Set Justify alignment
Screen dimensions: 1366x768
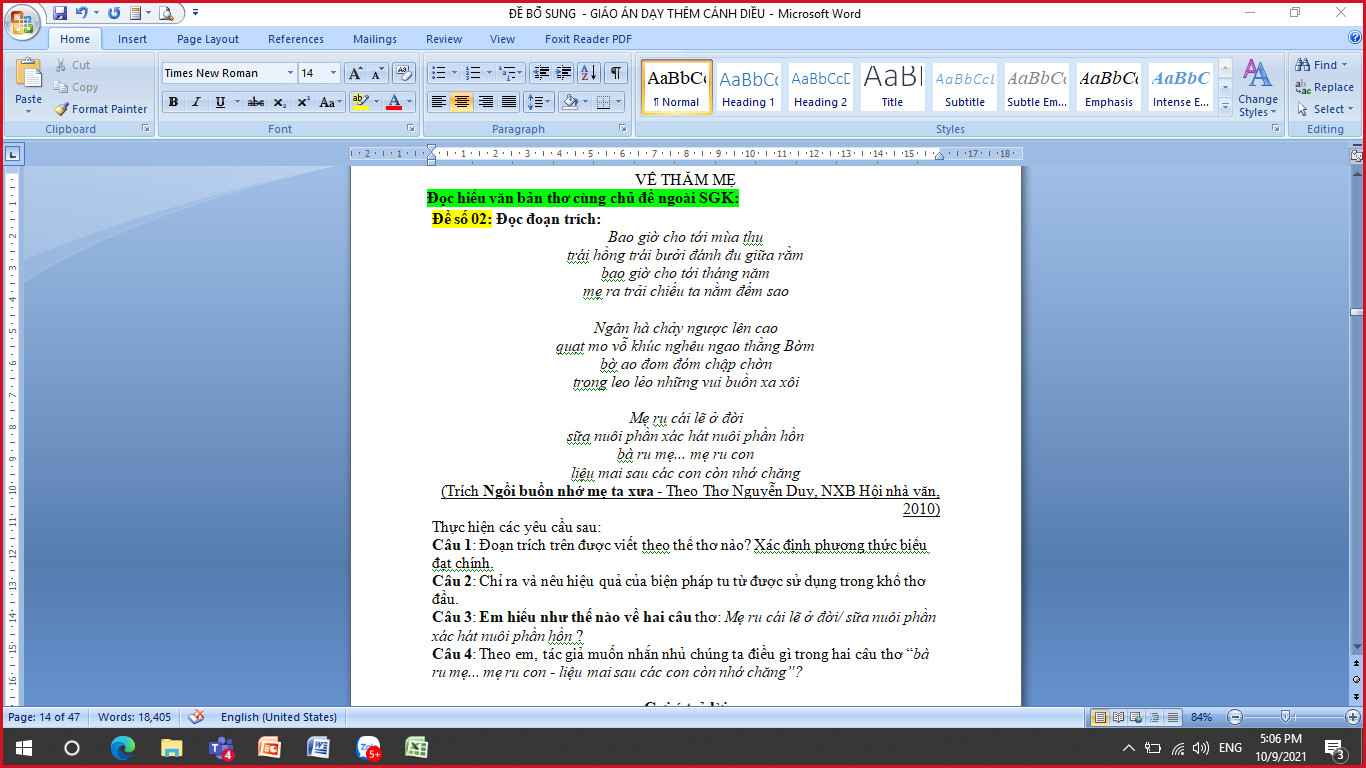pyautogui.click(x=509, y=102)
